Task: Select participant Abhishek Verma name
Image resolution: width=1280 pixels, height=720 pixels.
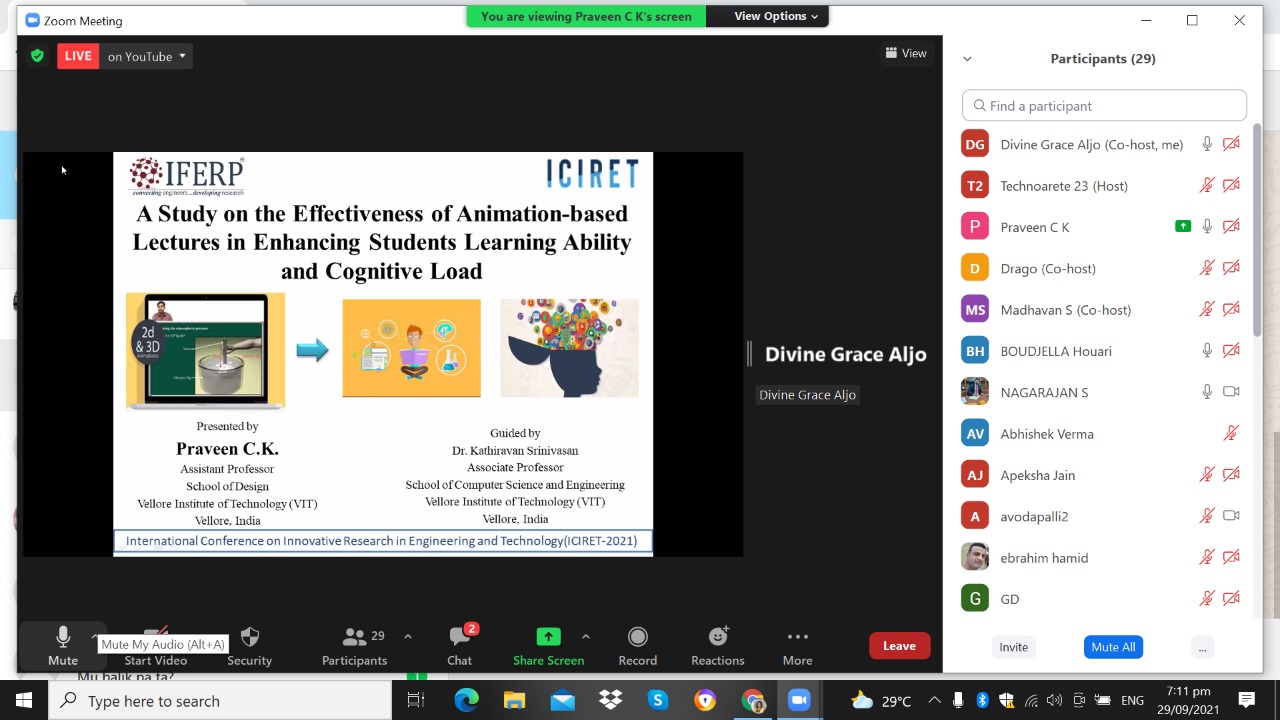Action: (x=1047, y=434)
